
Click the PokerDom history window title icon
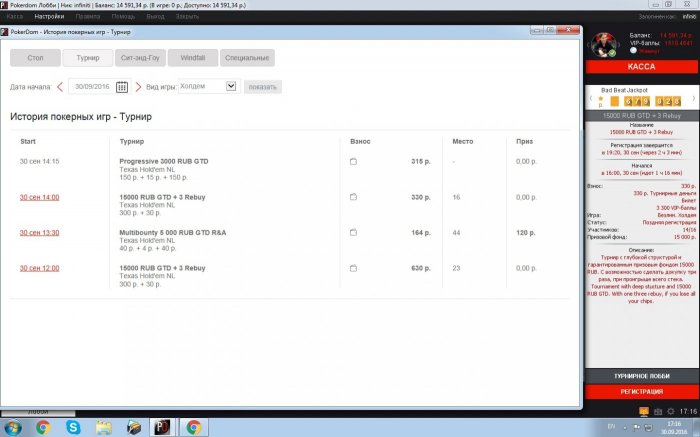pyautogui.click(x=4, y=32)
